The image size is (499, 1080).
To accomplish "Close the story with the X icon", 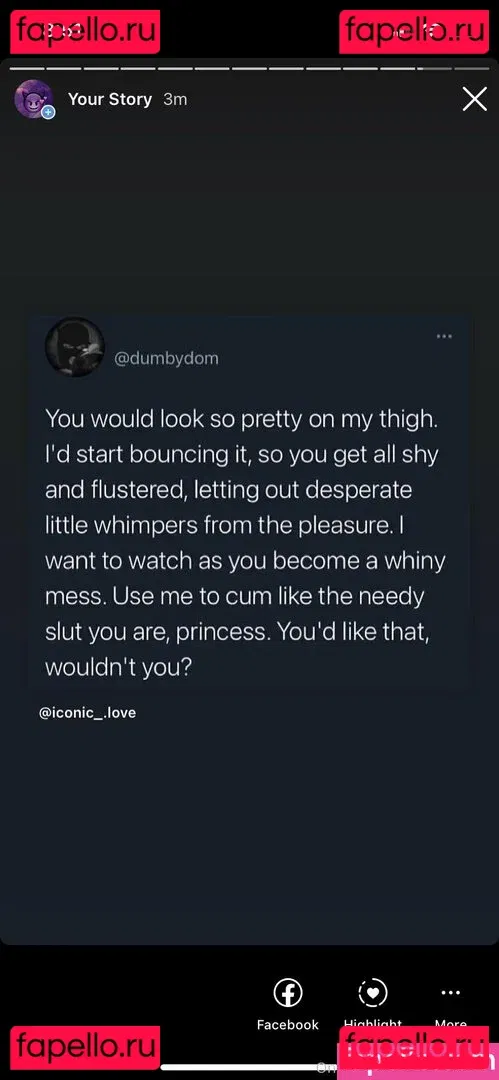I will [475, 100].
